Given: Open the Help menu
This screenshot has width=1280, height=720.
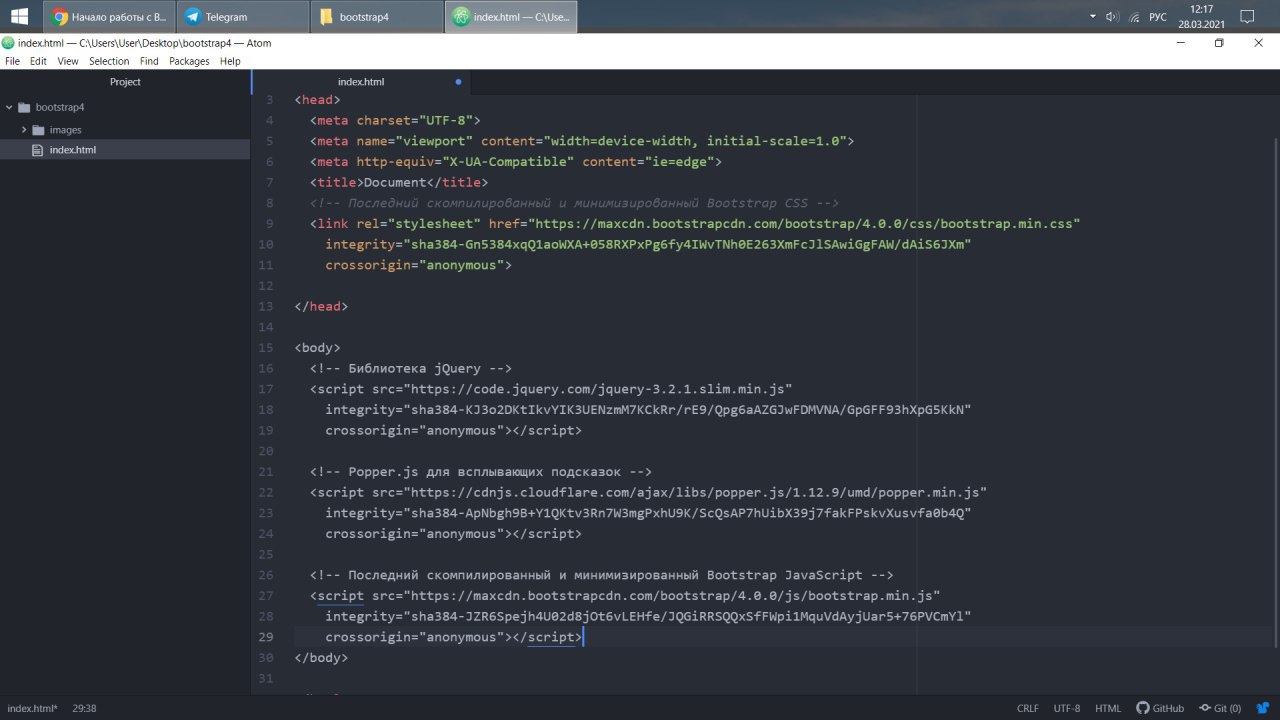Looking at the screenshot, I should point(230,61).
